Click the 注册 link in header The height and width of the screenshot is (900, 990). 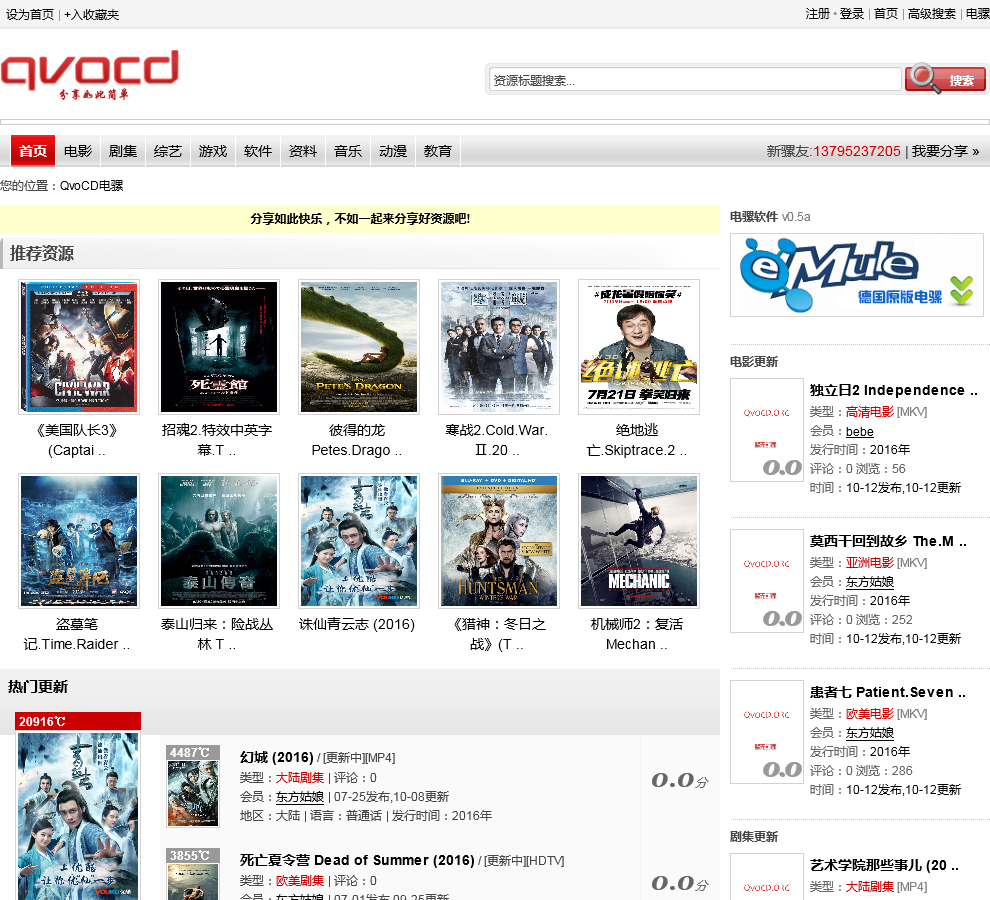pos(818,14)
